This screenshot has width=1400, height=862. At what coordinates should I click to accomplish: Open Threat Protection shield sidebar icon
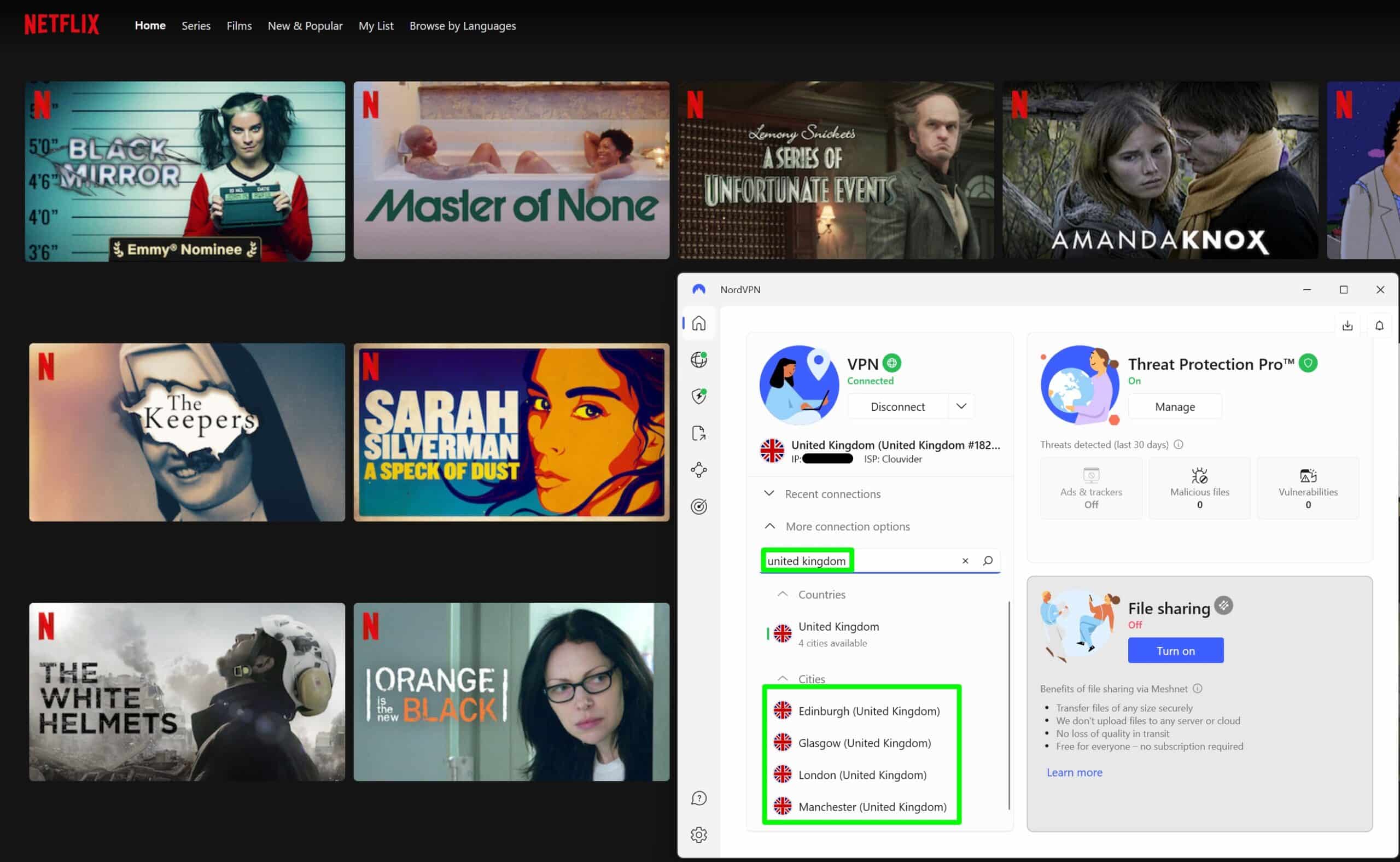pos(698,396)
